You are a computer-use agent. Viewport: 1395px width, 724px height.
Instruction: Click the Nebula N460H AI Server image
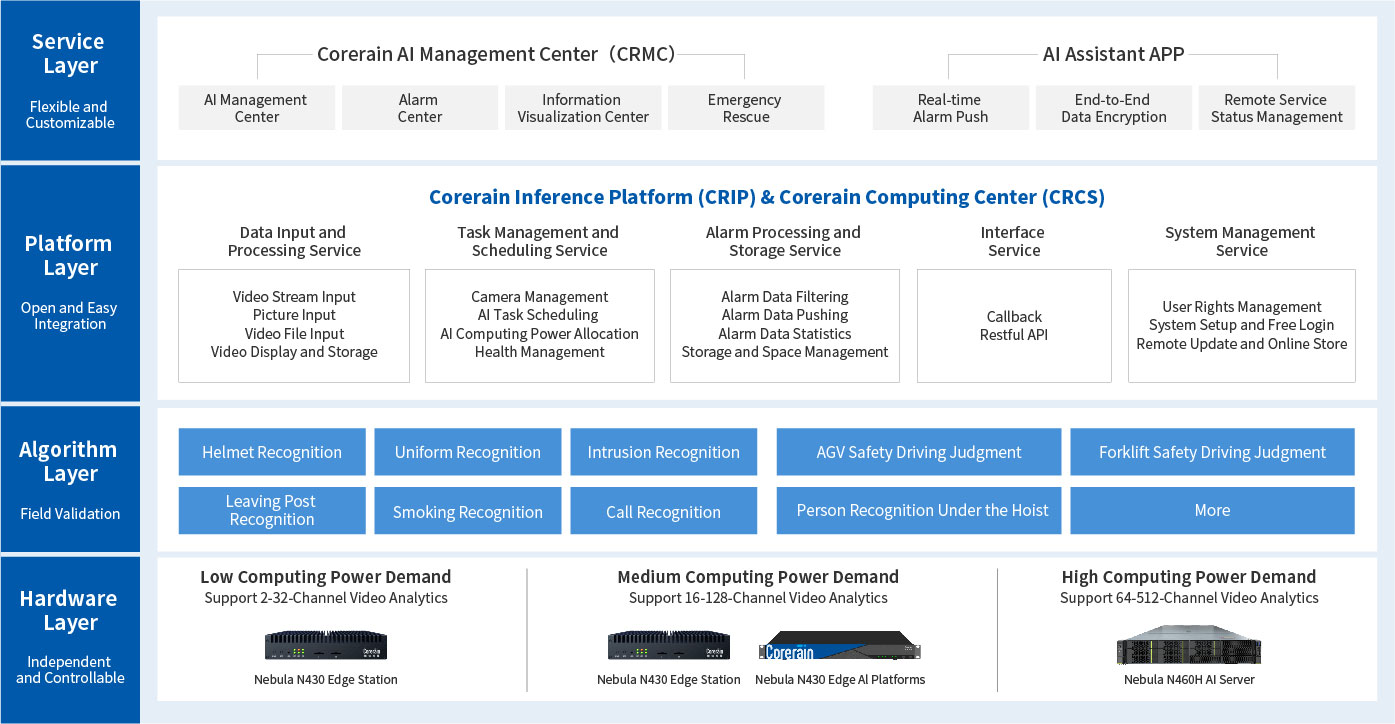1189,645
